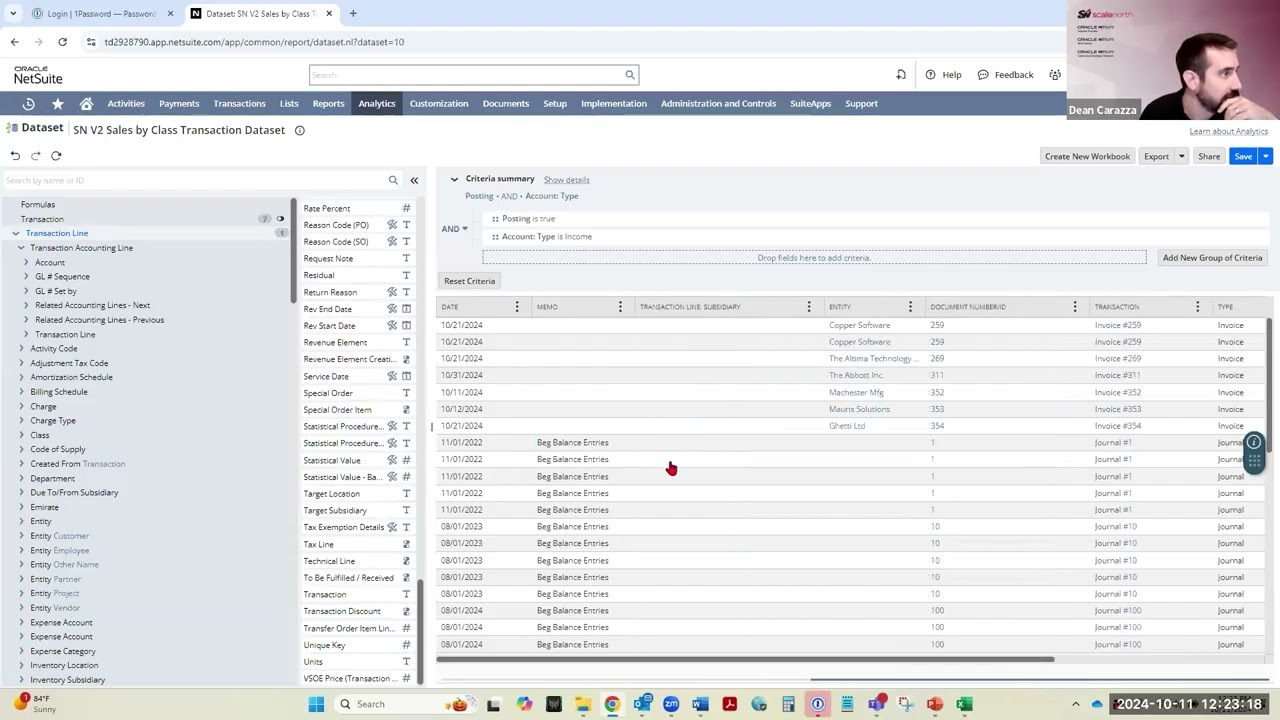This screenshot has height=720, width=1280.
Task: Open the Windows Start menu
Action: 316,705
